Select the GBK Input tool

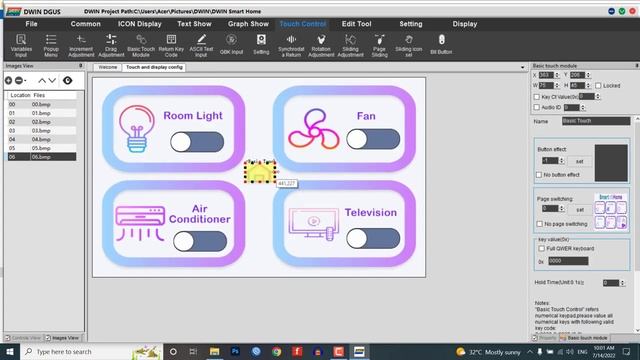click(x=231, y=44)
